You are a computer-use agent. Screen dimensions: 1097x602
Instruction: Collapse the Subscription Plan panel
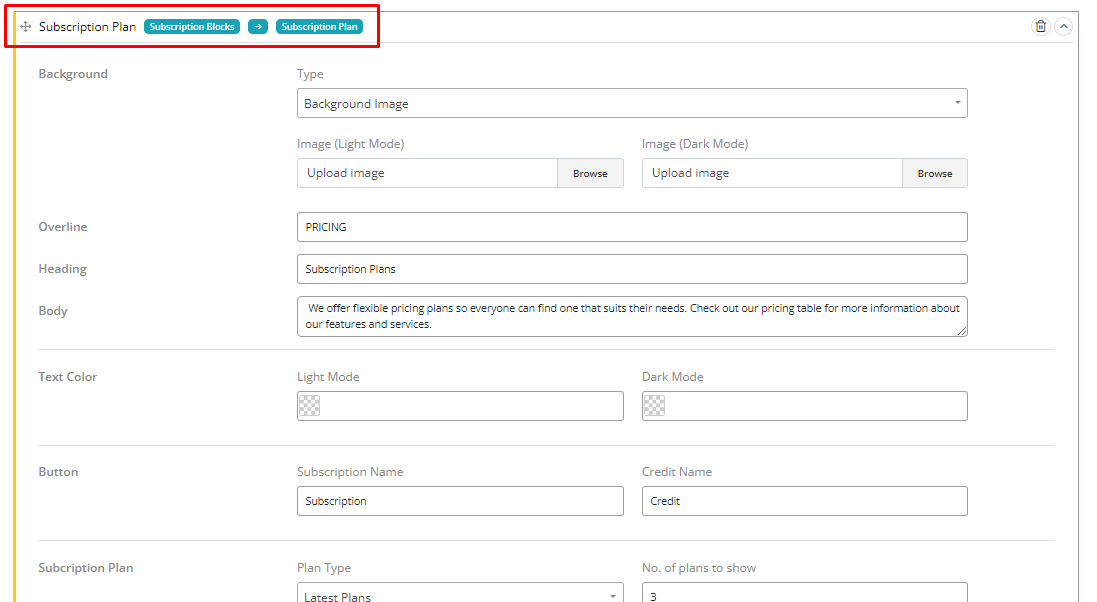pyautogui.click(x=1063, y=27)
